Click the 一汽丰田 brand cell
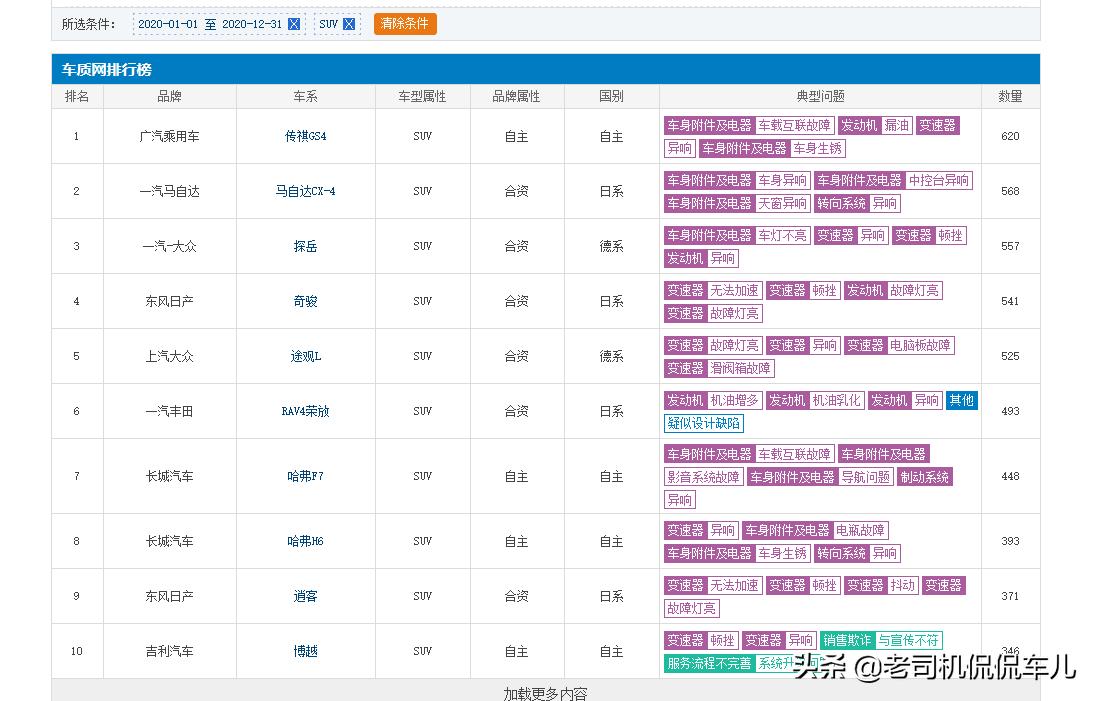Image resolution: width=1097 pixels, height=701 pixels. tap(169, 411)
